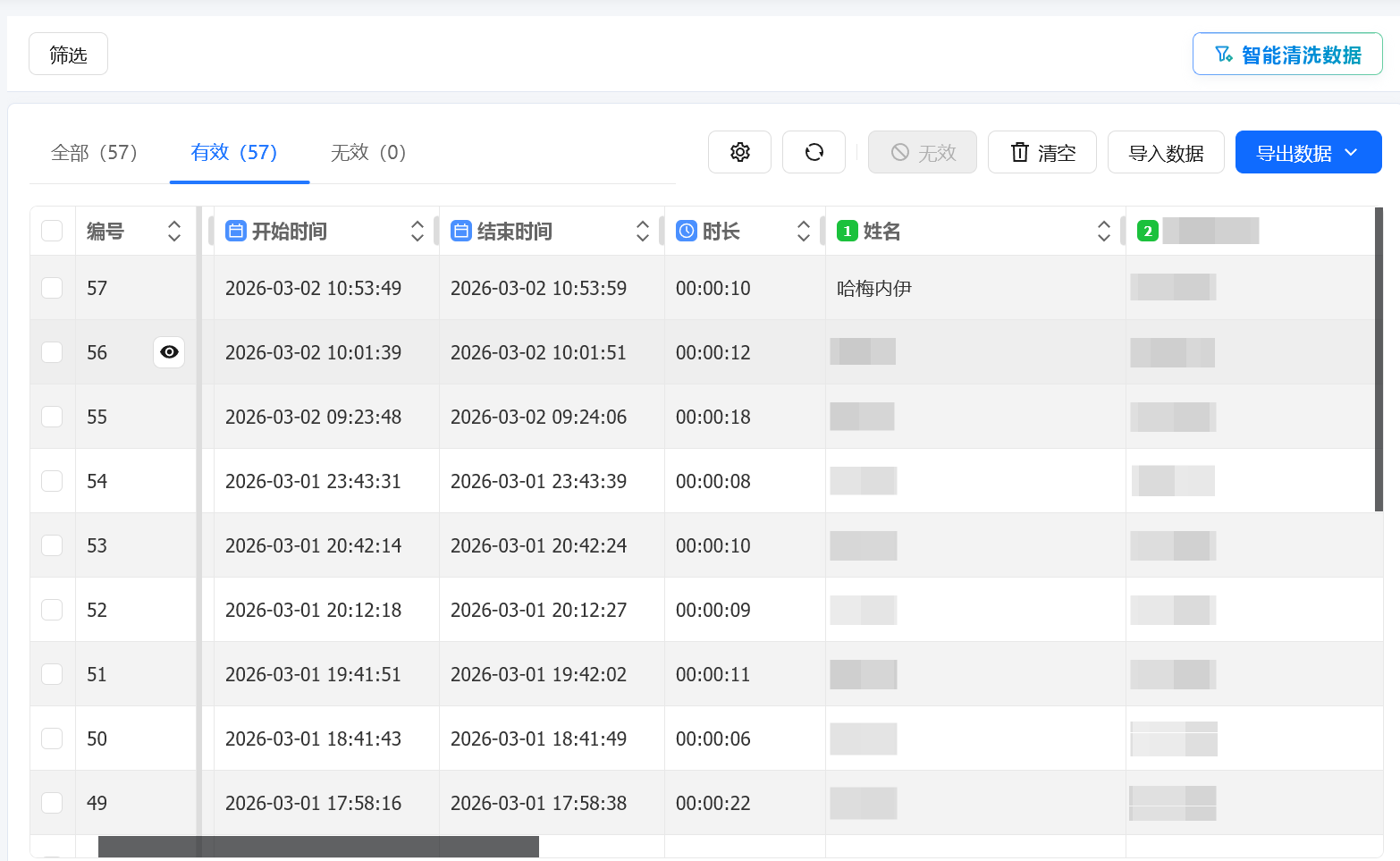Click the 编号 cell 53
This screenshot has width=1400, height=861.
tap(97, 545)
